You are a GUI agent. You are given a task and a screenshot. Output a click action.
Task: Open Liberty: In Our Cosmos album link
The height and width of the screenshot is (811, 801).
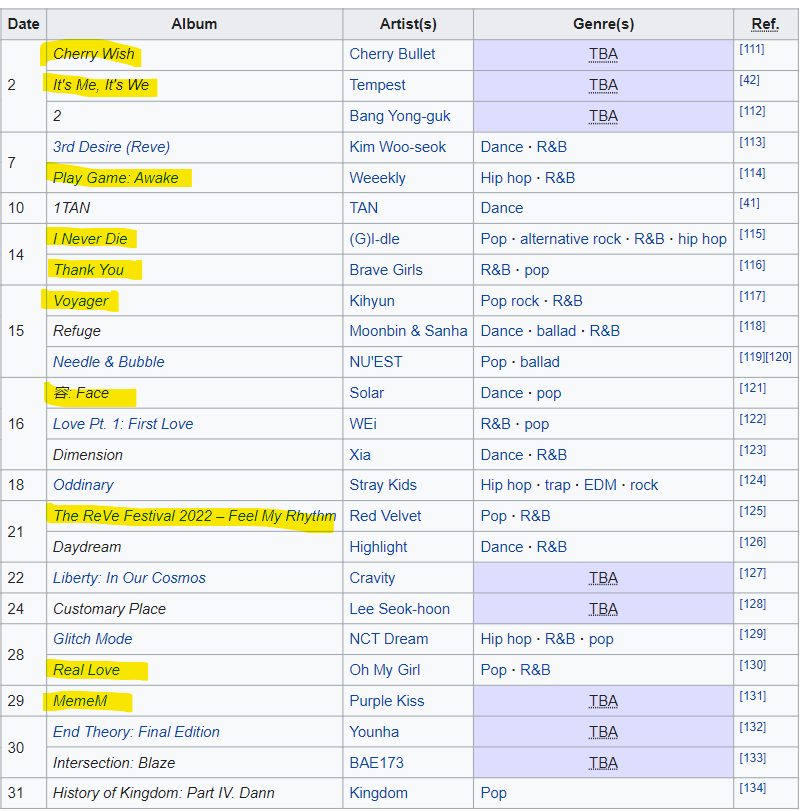pos(129,579)
